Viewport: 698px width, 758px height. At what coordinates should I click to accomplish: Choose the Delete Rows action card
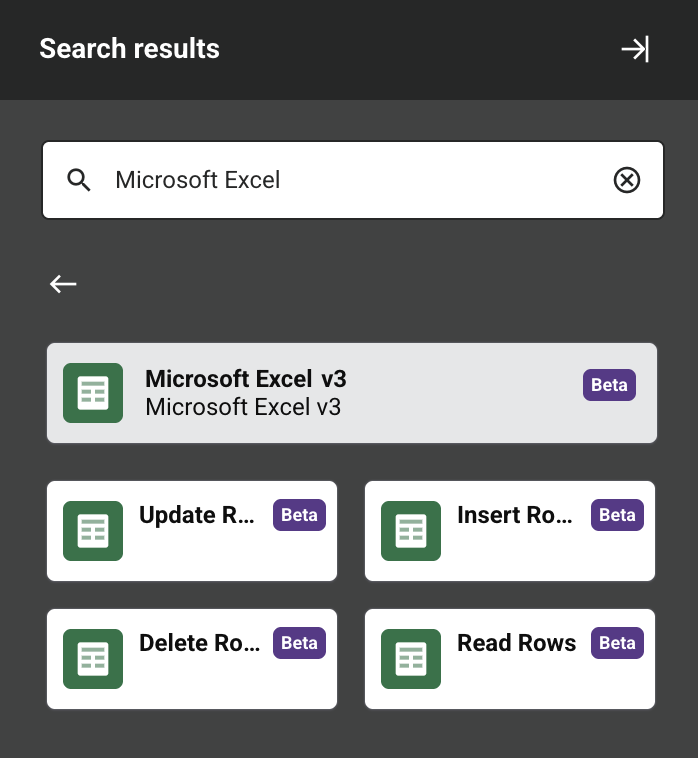point(192,659)
